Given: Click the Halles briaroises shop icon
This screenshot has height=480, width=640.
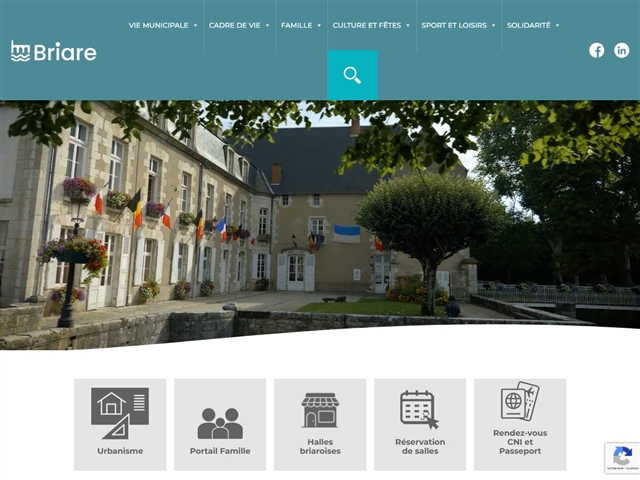Looking at the screenshot, I should 320,410.
